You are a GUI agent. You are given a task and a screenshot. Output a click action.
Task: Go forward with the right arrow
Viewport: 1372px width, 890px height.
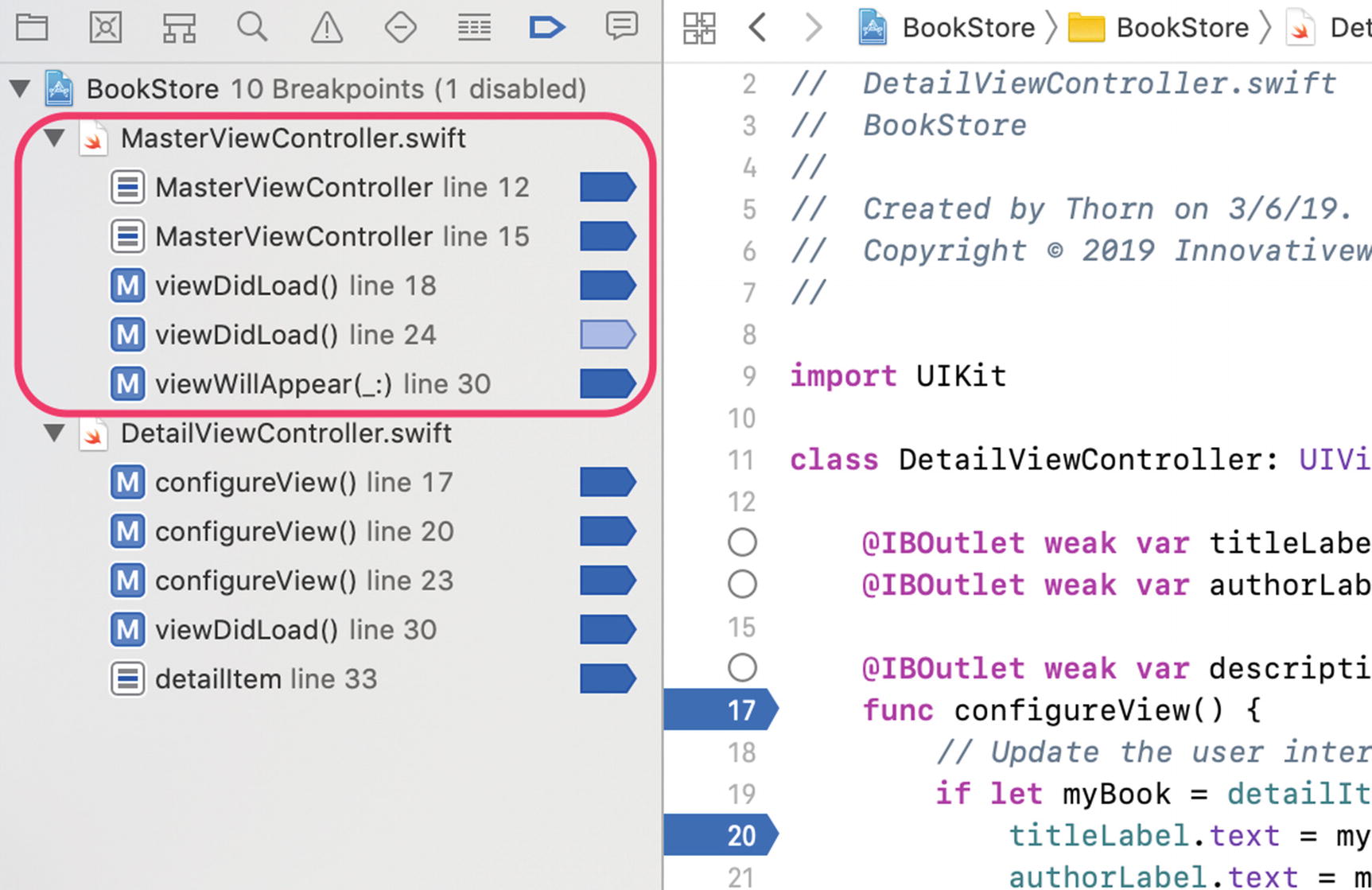(813, 28)
